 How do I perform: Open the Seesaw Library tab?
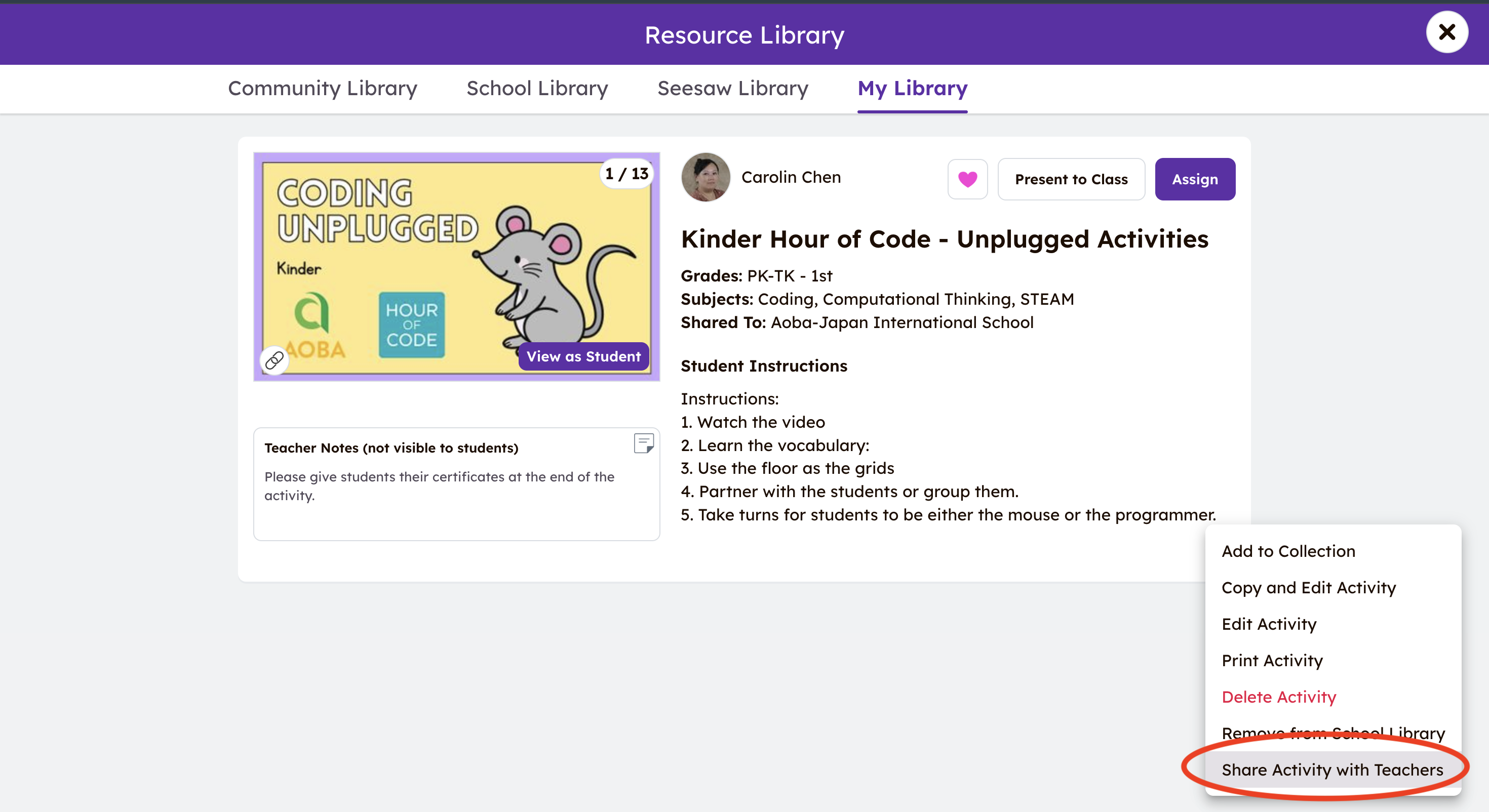coord(732,89)
